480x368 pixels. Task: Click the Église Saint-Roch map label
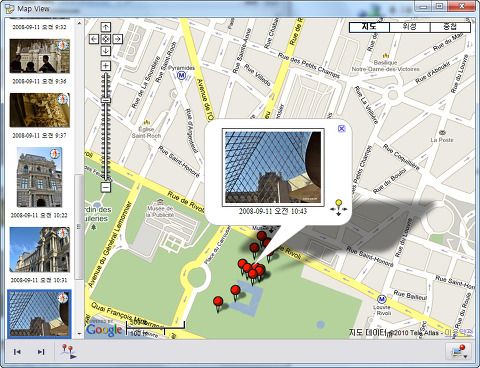pyautogui.click(x=146, y=132)
